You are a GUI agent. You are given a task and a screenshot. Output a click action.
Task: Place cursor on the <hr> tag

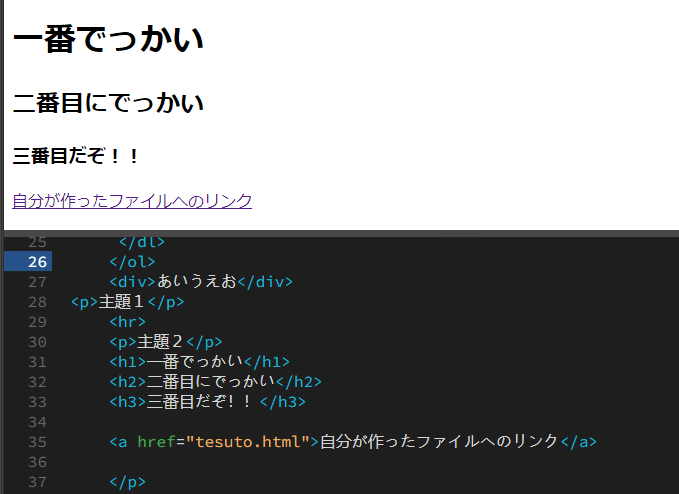point(127,322)
